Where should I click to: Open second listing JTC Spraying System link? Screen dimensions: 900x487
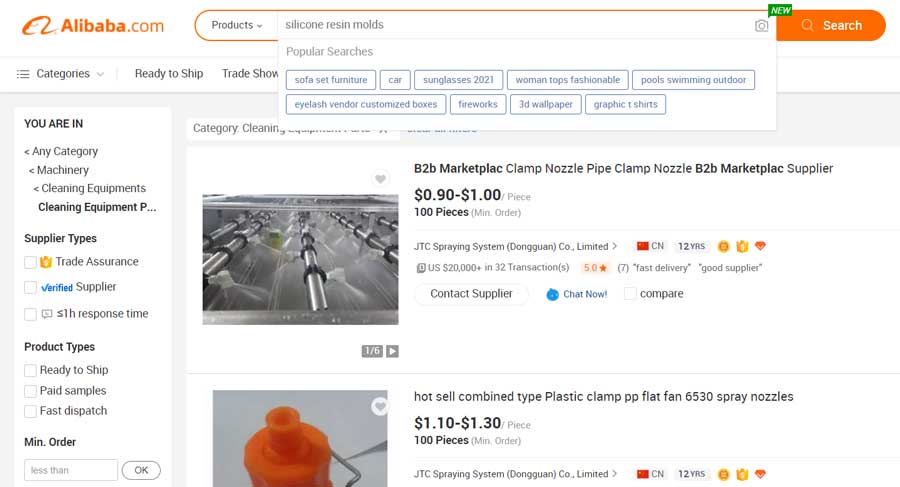click(x=511, y=474)
